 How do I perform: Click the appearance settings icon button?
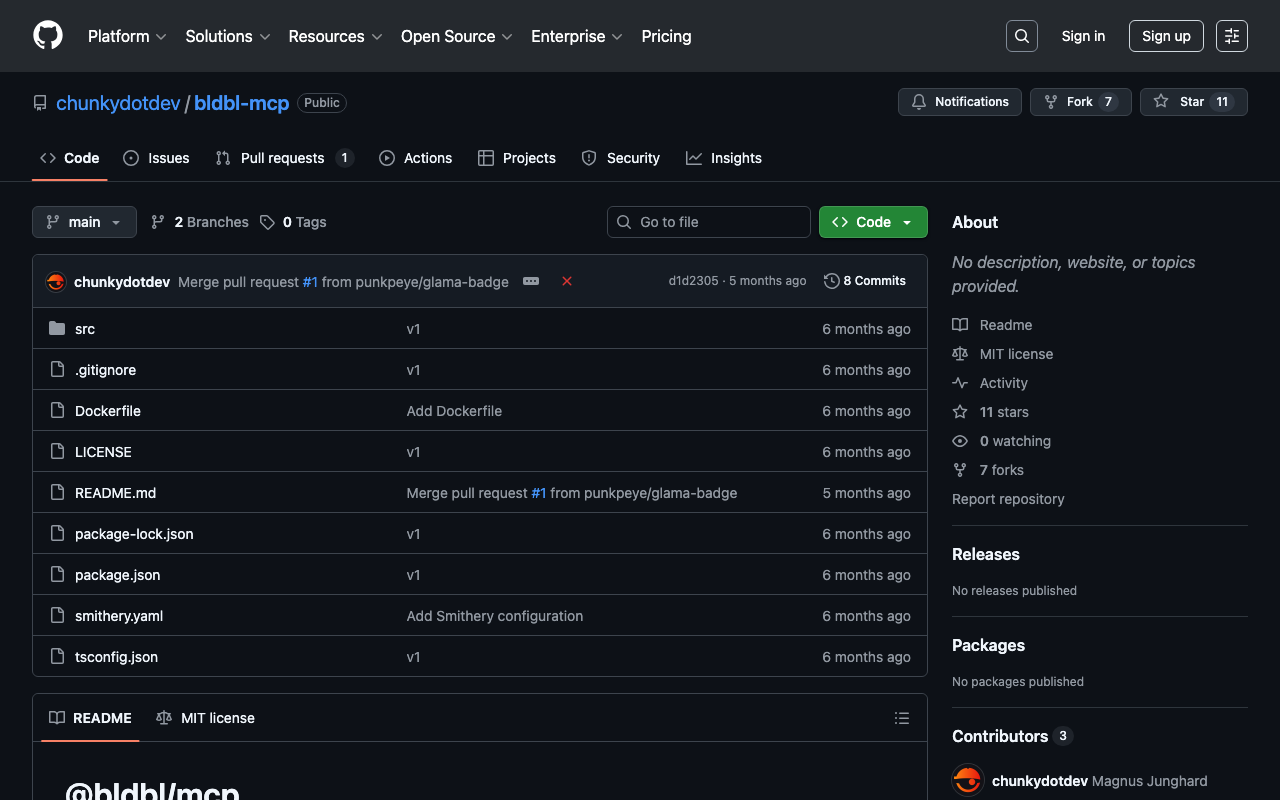pyautogui.click(x=1231, y=36)
